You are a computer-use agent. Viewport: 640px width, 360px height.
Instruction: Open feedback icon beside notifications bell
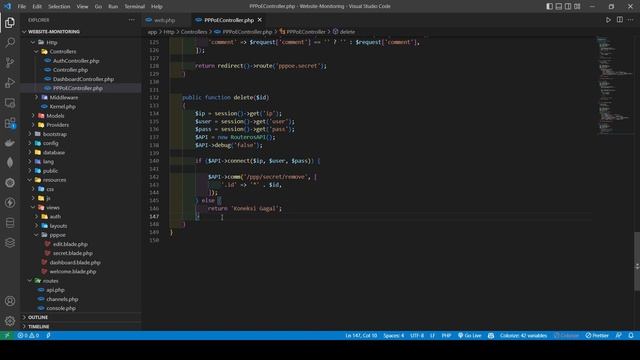click(619, 336)
